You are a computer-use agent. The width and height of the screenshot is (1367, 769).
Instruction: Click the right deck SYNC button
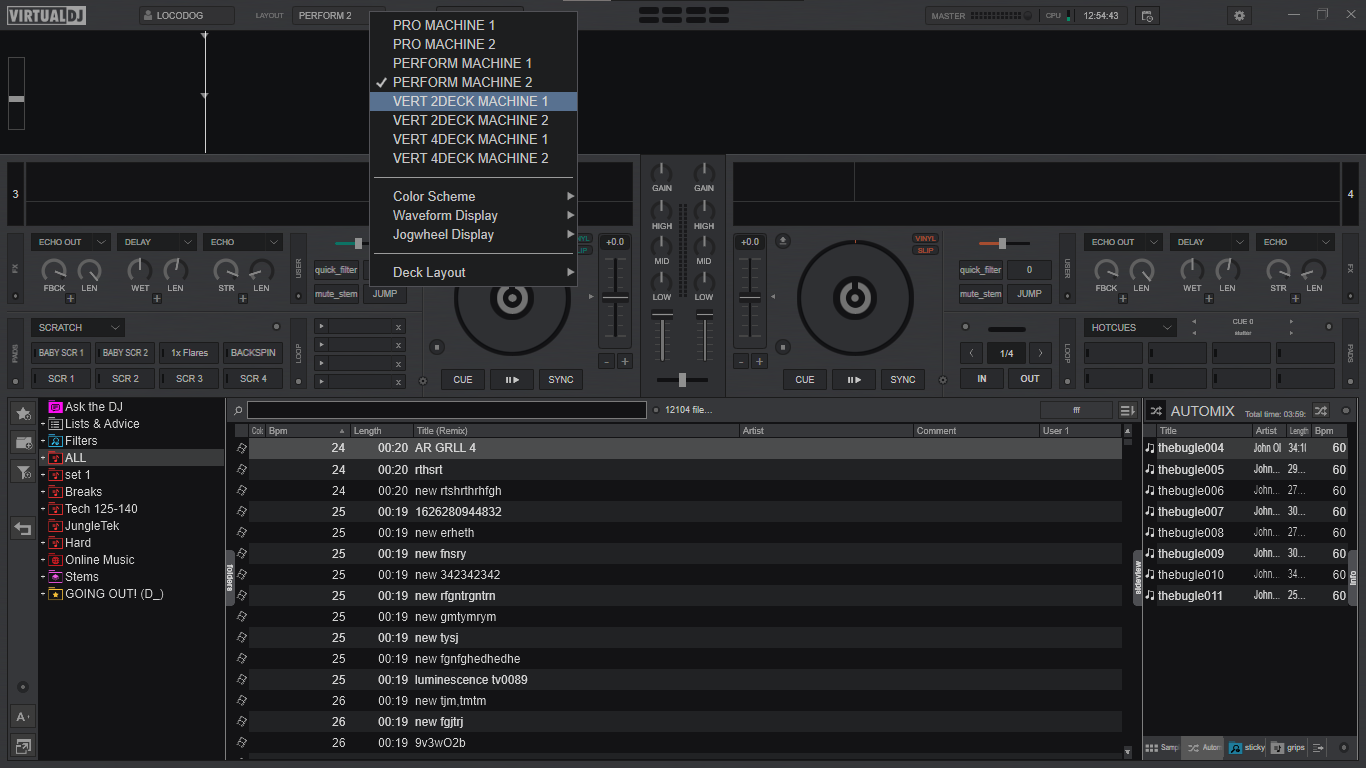pos(903,379)
